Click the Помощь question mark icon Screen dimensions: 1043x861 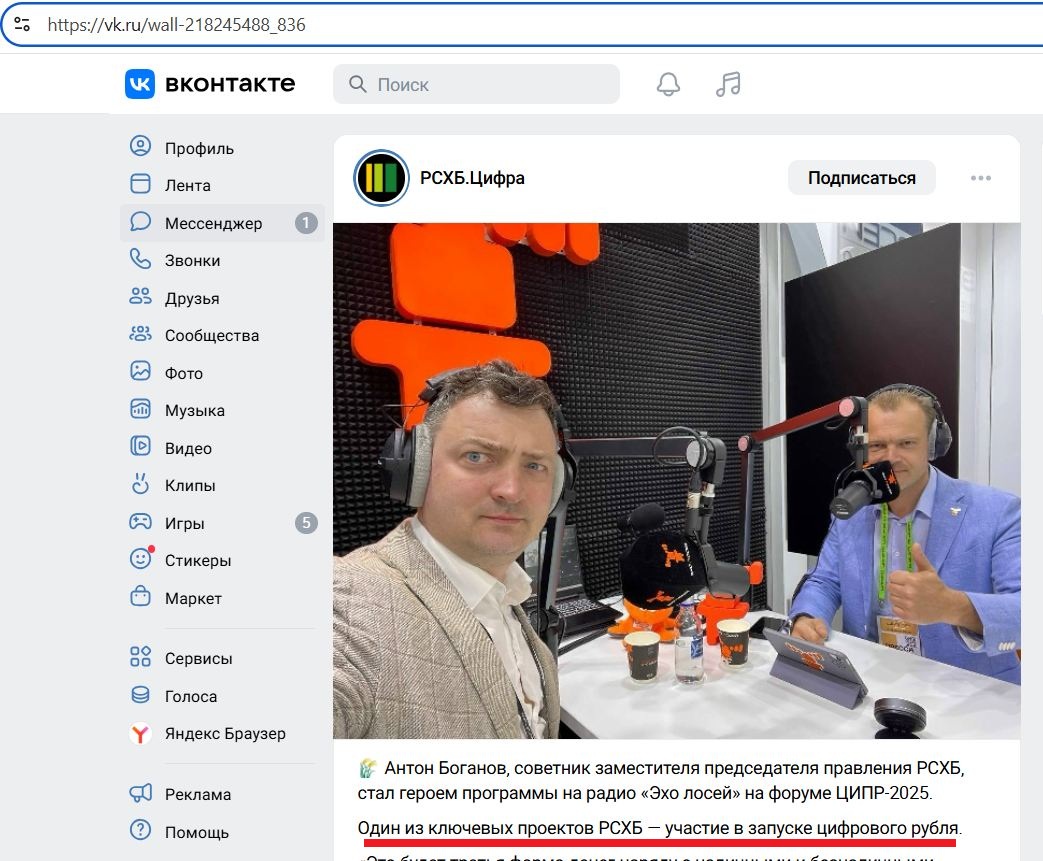140,830
